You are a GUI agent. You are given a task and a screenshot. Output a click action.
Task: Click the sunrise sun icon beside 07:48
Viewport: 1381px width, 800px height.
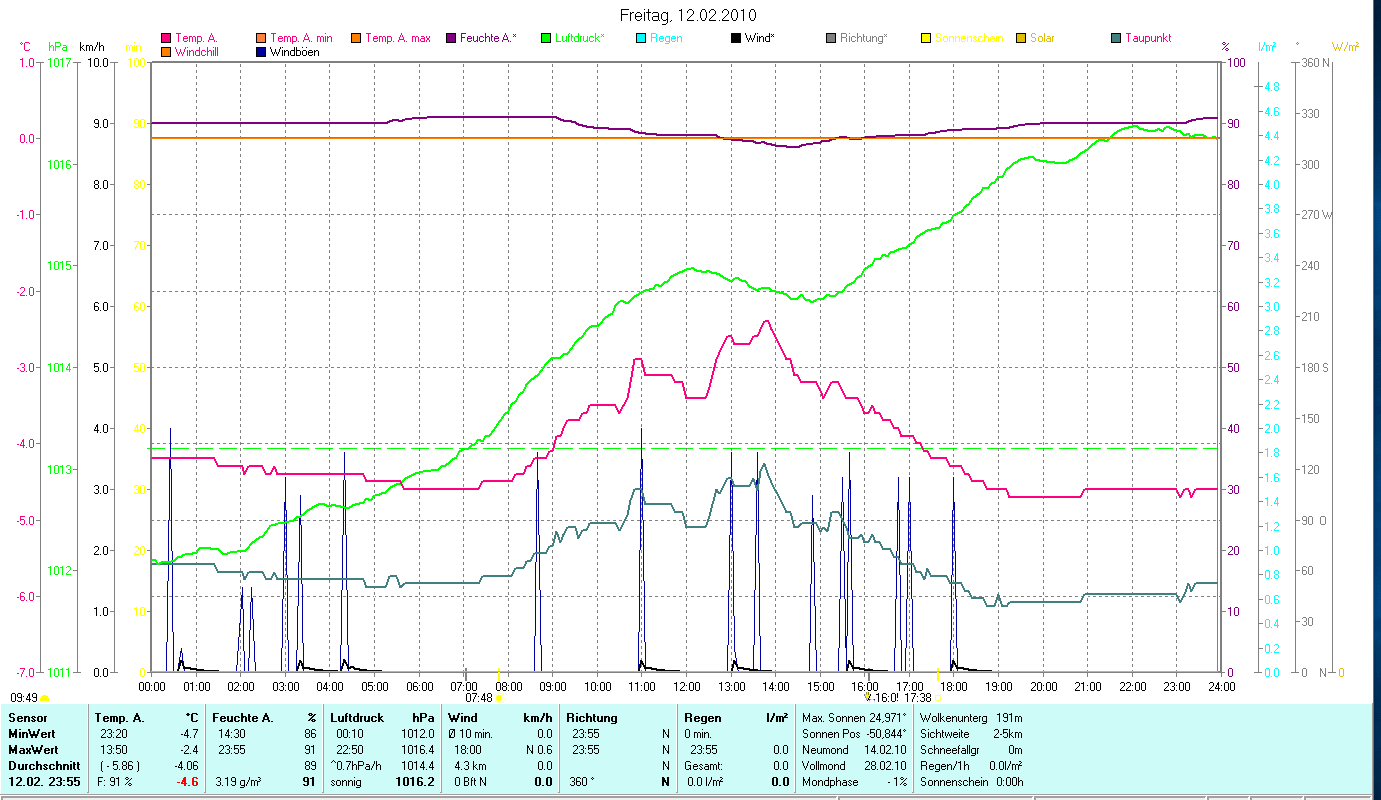[x=499, y=698]
